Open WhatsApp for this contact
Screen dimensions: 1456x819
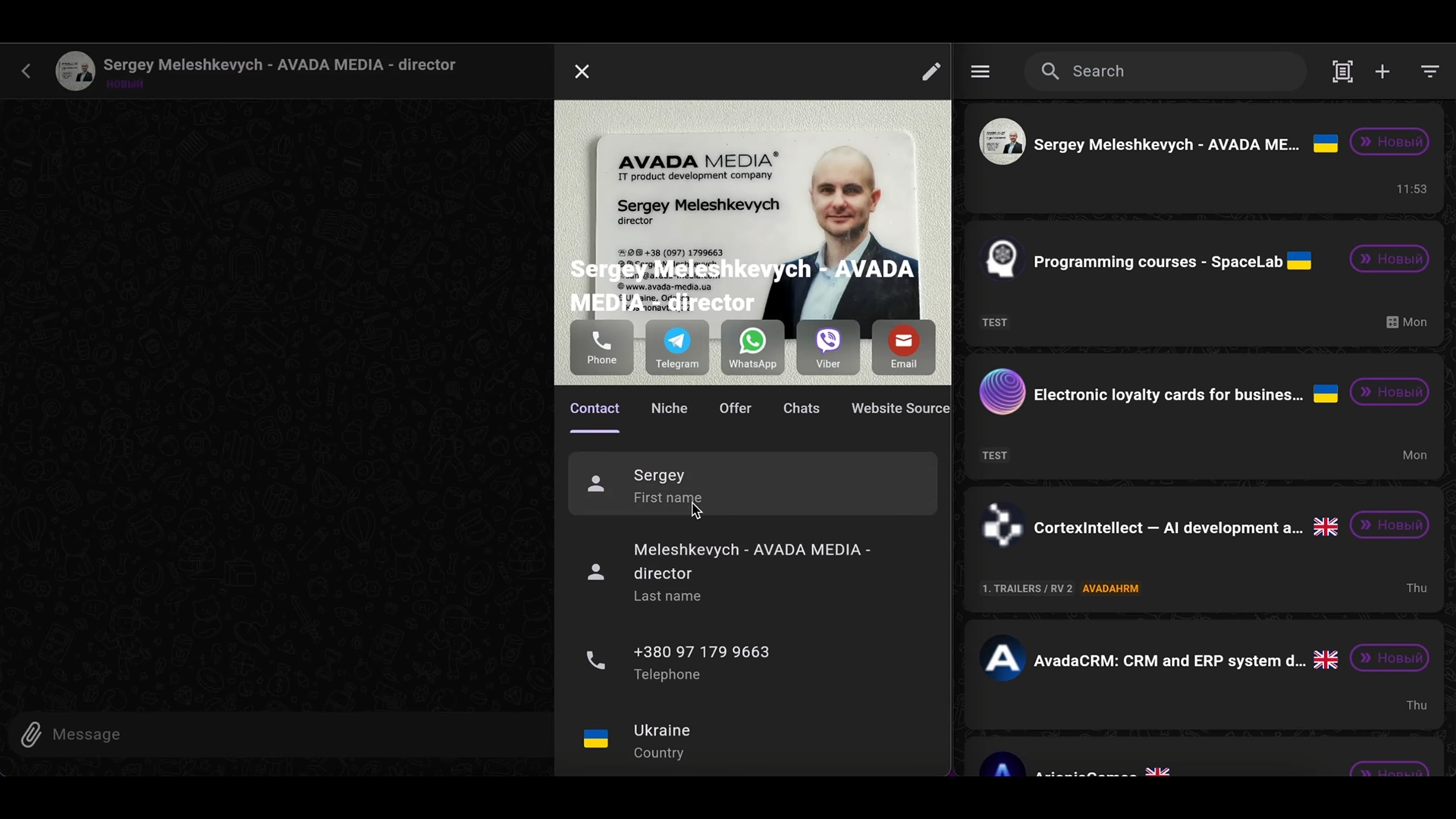752,347
